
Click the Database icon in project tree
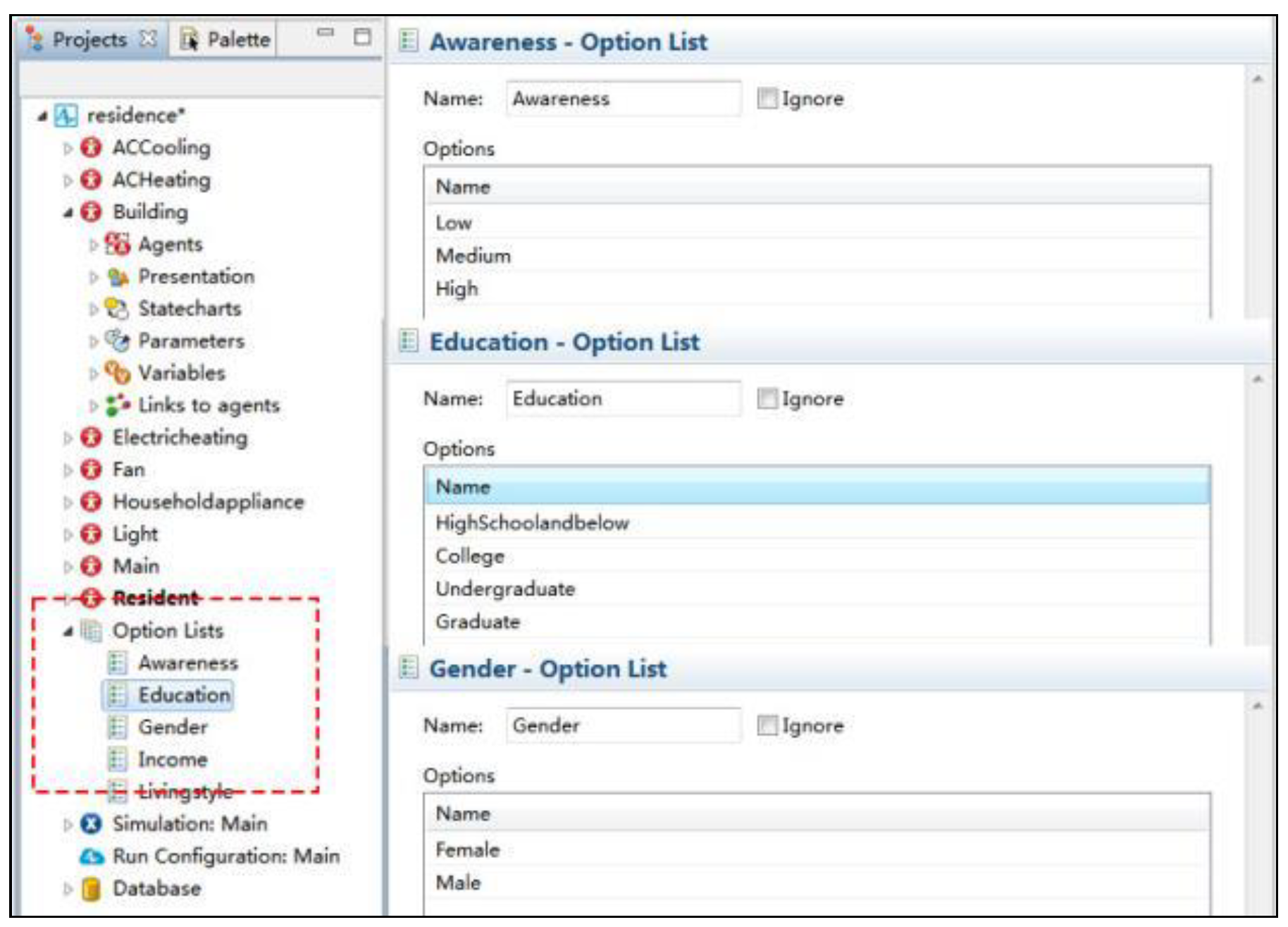click(x=90, y=889)
